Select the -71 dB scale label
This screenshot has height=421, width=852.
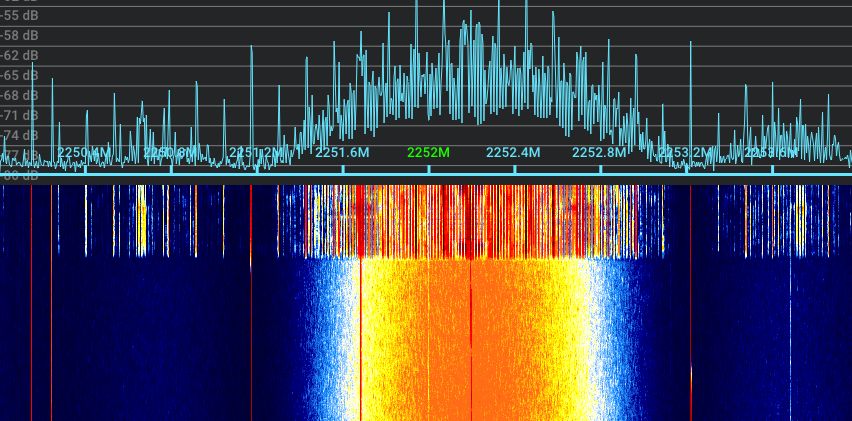tap(19, 115)
